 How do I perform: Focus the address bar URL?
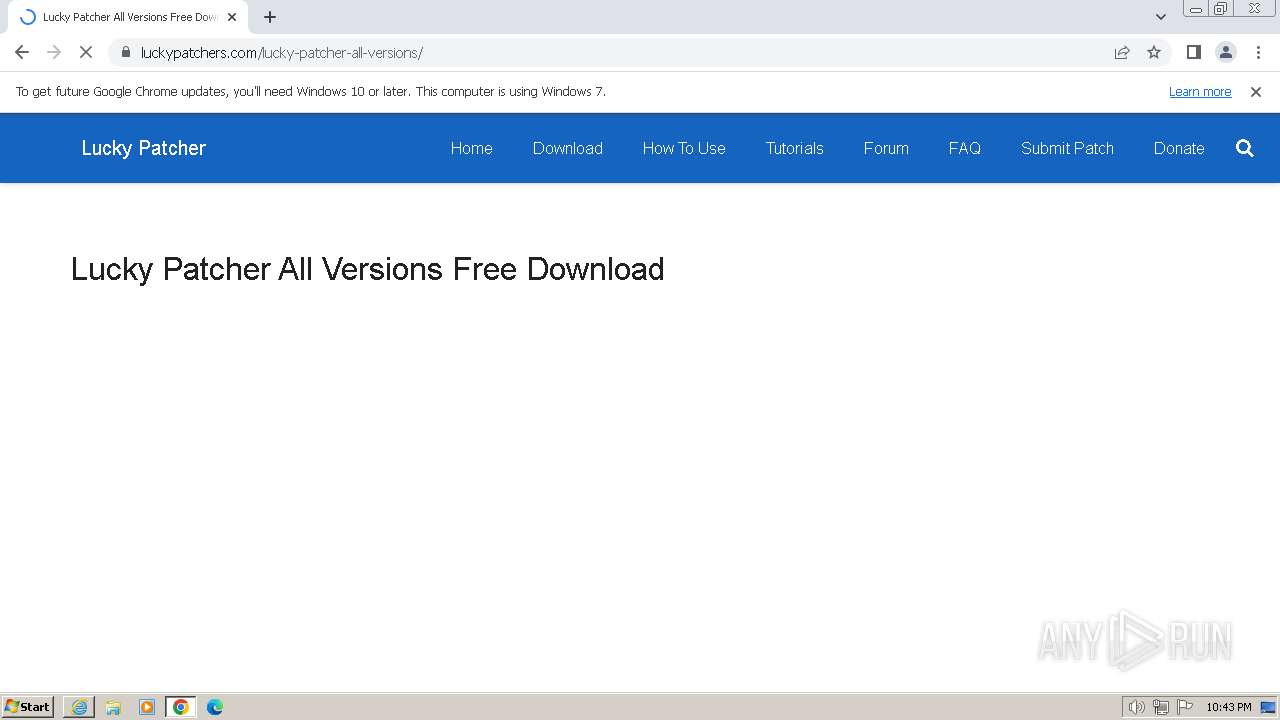pos(281,53)
